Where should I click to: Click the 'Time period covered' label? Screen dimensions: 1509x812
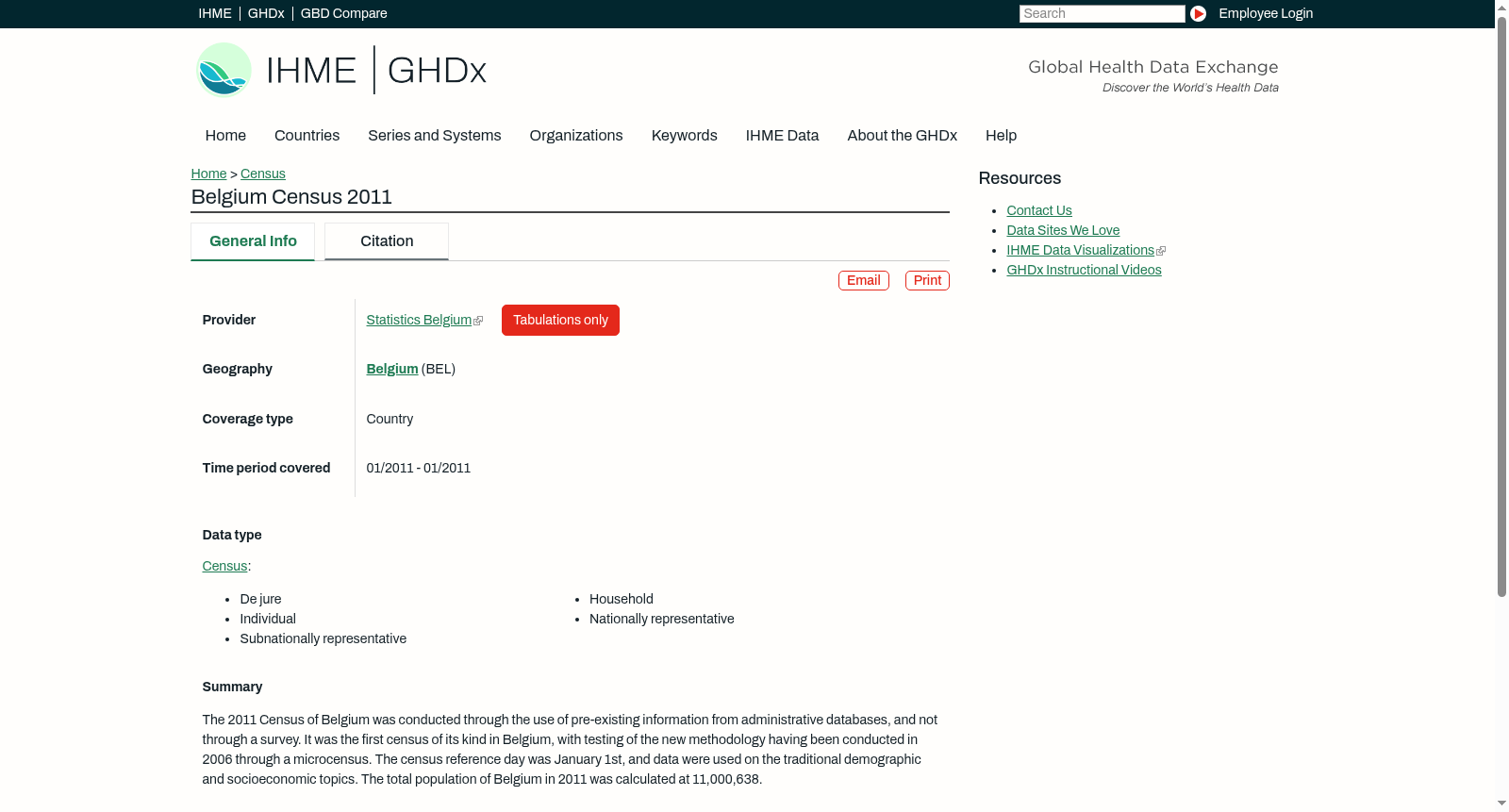click(x=266, y=468)
